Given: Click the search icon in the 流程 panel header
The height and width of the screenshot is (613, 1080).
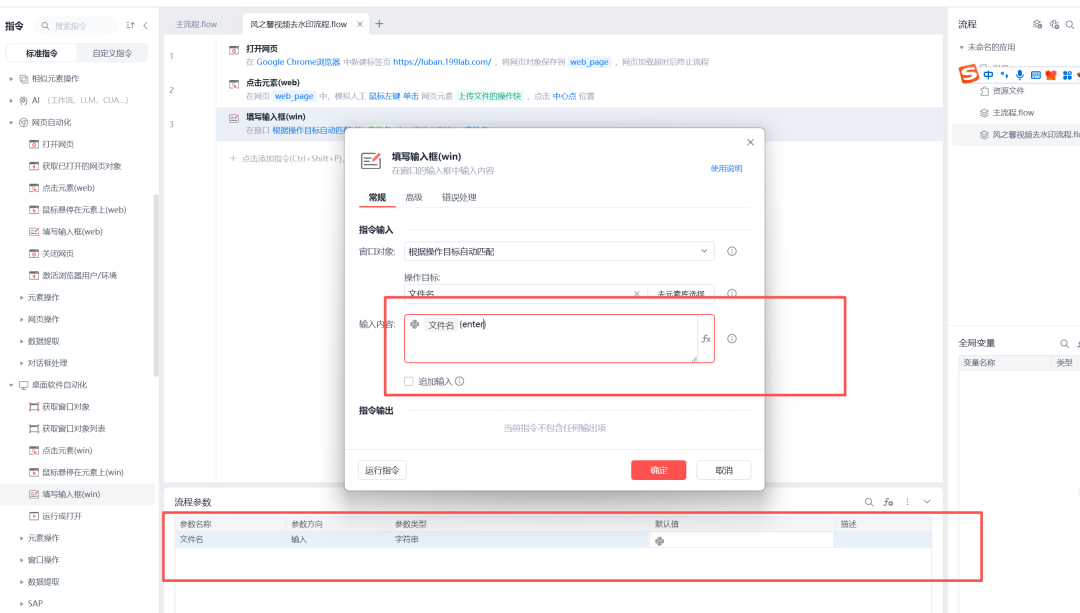Looking at the screenshot, I should click(1070, 24).
